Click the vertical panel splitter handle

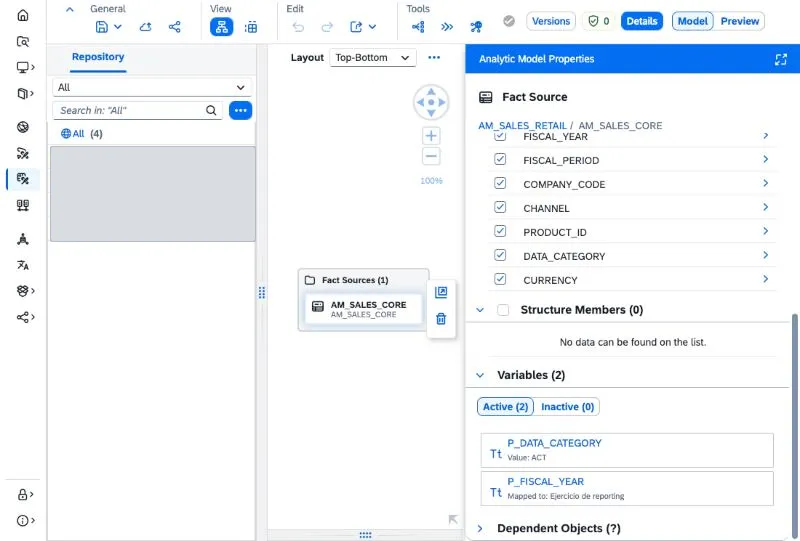coord(262,292)
